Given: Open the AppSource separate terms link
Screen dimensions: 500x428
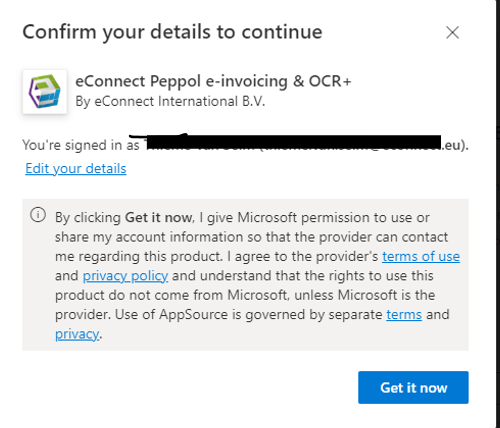Looking at the screenshot, I should (x=404, y=314).
